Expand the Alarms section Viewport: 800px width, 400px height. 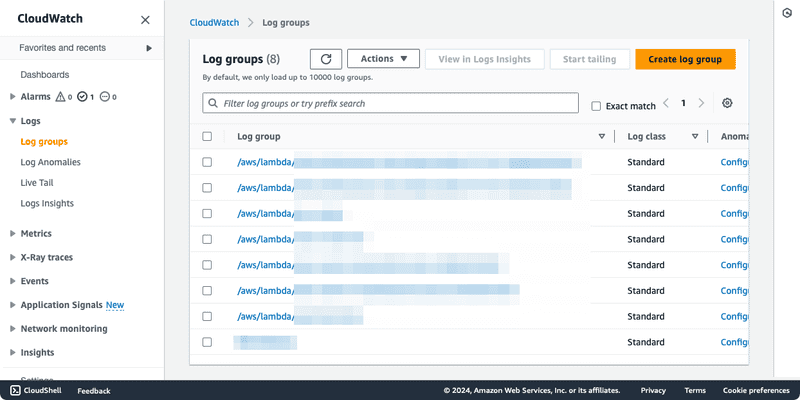pyautogui.click(x=13, y=96)
